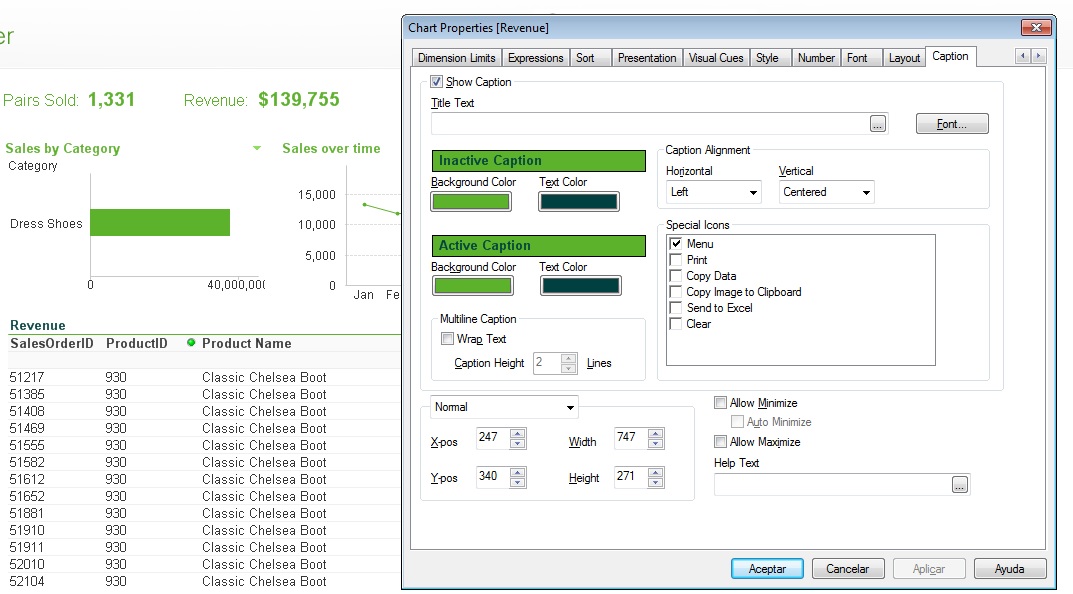The width and height of the screenshot is (1073, 594).
Task: Select the Dress Shoes bar in chart
Action: point(160,222)
